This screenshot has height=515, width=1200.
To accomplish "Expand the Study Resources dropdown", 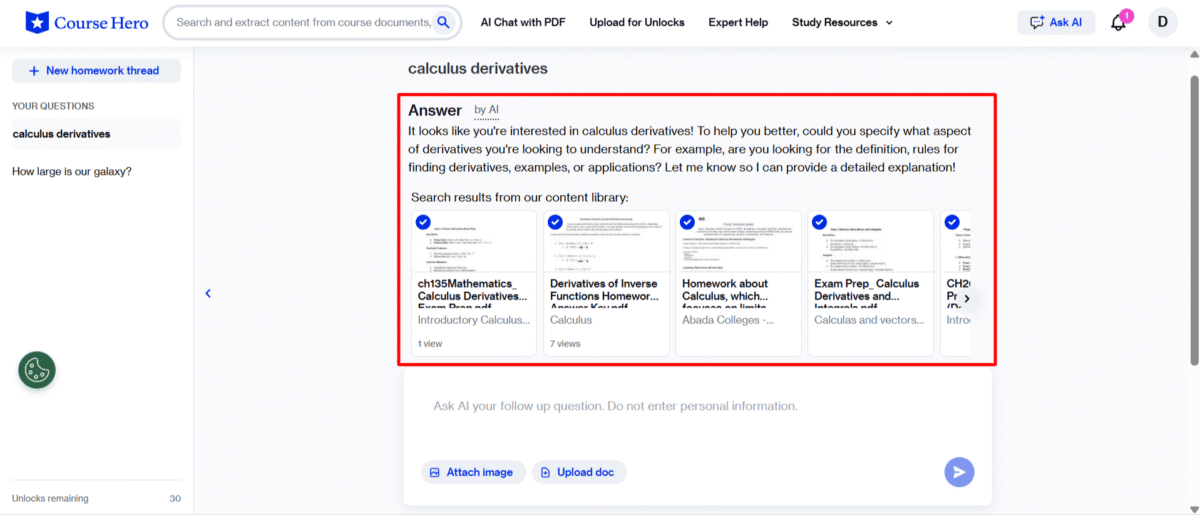I will tap(842, 22).
